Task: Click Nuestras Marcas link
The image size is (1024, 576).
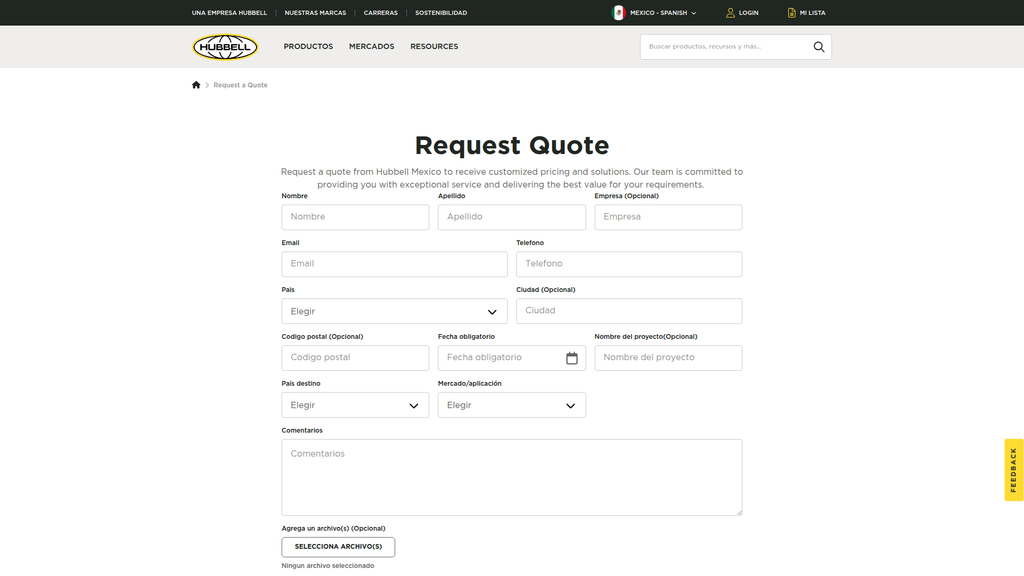Action: (x=315, y=12)
